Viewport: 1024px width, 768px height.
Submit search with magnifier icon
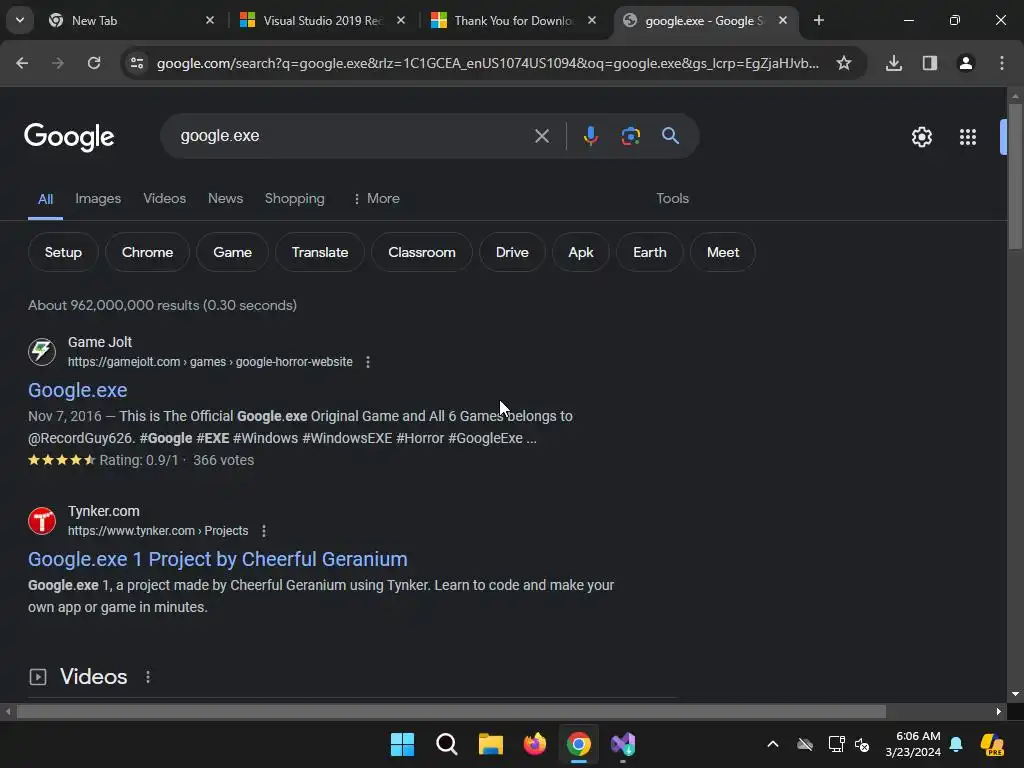click(x=671, y=136)
